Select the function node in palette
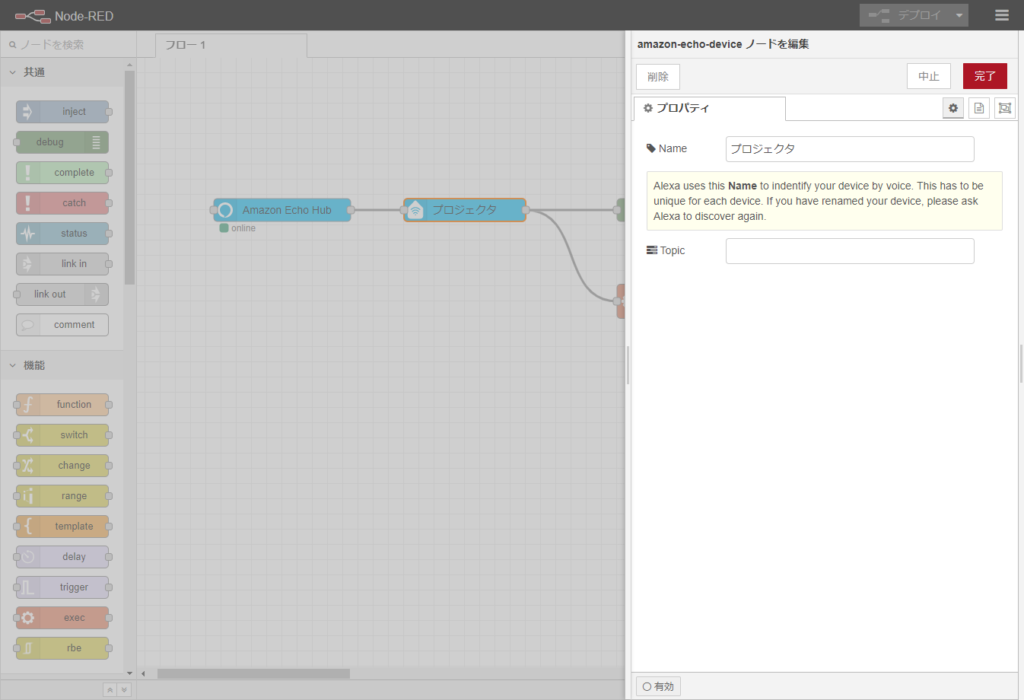The height and width of the screenshot is (700, 1024). 62,405
